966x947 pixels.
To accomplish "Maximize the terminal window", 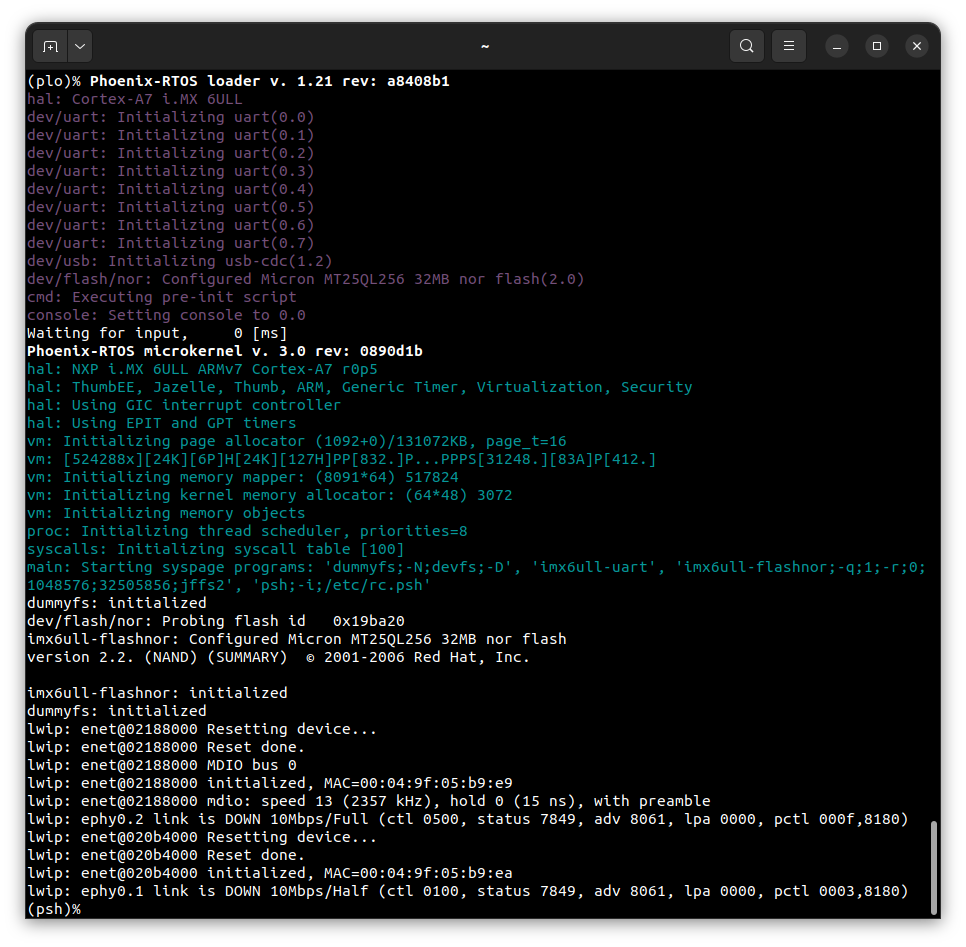I will click(x=877, y=46).
